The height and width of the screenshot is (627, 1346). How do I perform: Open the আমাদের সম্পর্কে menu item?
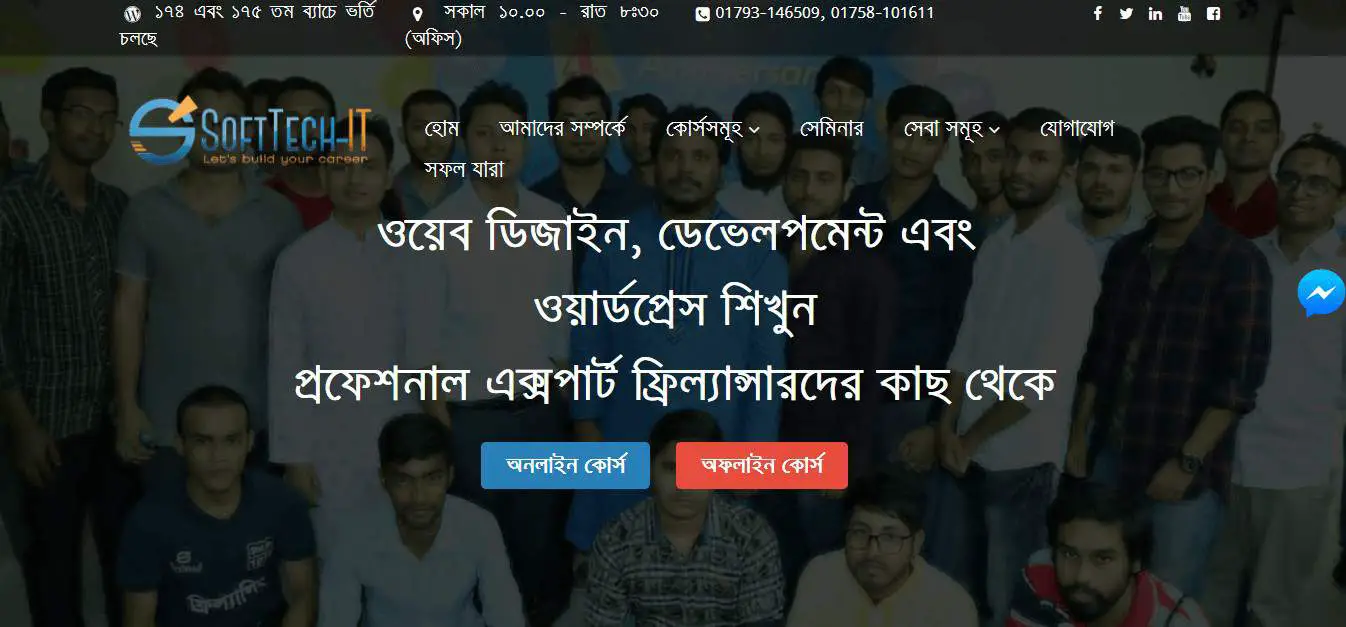point(562,129)
